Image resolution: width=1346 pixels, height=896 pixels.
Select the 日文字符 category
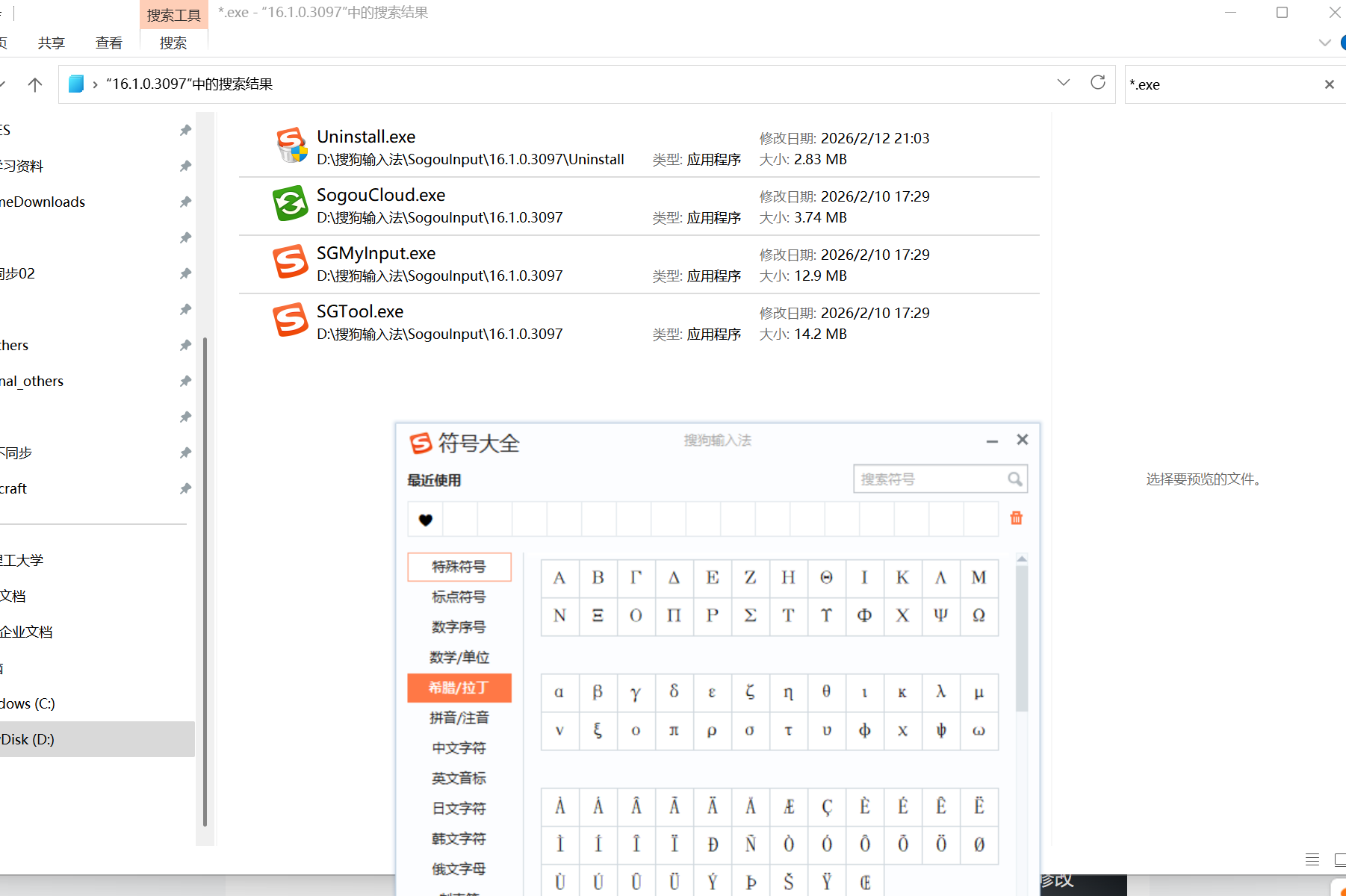point(459,809)
